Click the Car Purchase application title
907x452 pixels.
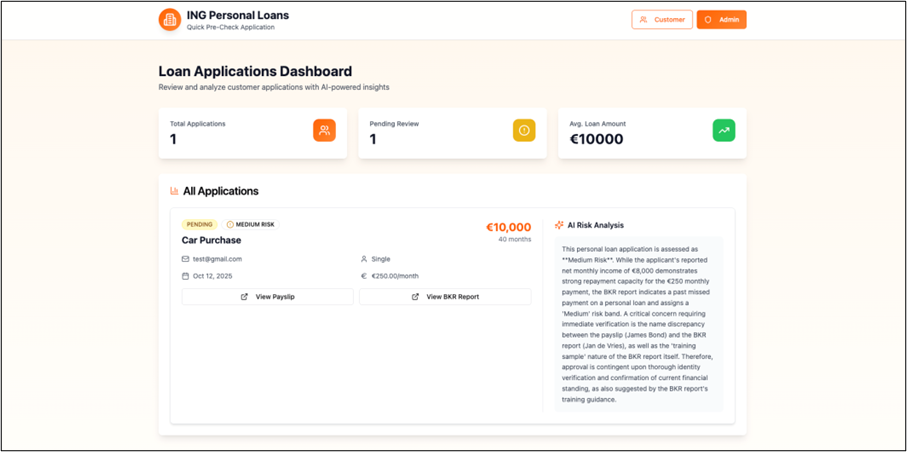211,240
